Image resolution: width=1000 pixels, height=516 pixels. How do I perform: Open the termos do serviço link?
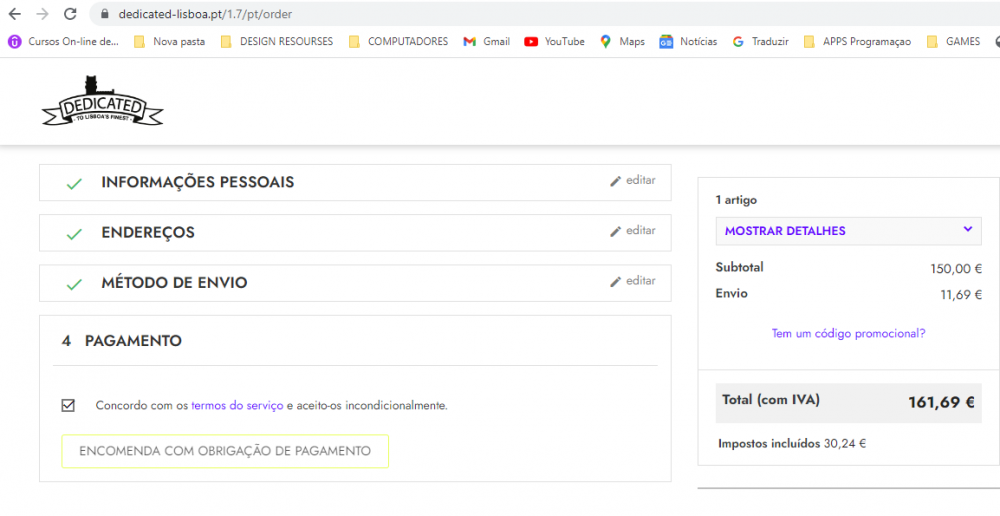coord(237,406)
